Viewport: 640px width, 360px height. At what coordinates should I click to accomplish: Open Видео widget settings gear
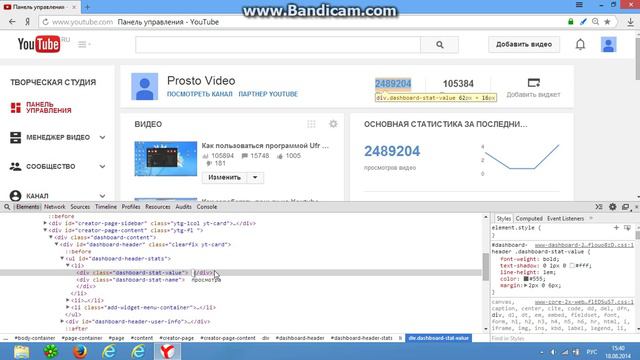pyautogui.click(x=333, y=124)
